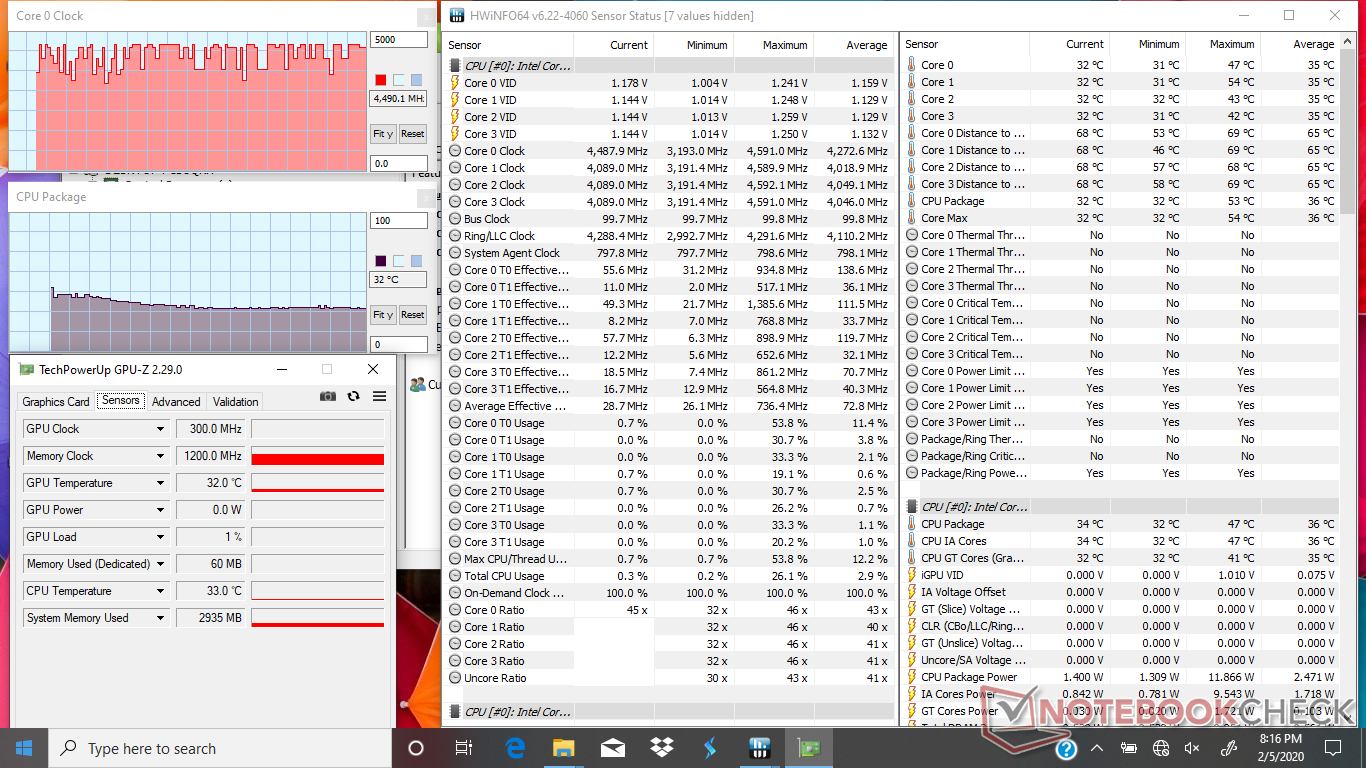Open the System Memory Used dropdown
Viewport: 1366px width, 768px height.
click(x=160, y=618)
